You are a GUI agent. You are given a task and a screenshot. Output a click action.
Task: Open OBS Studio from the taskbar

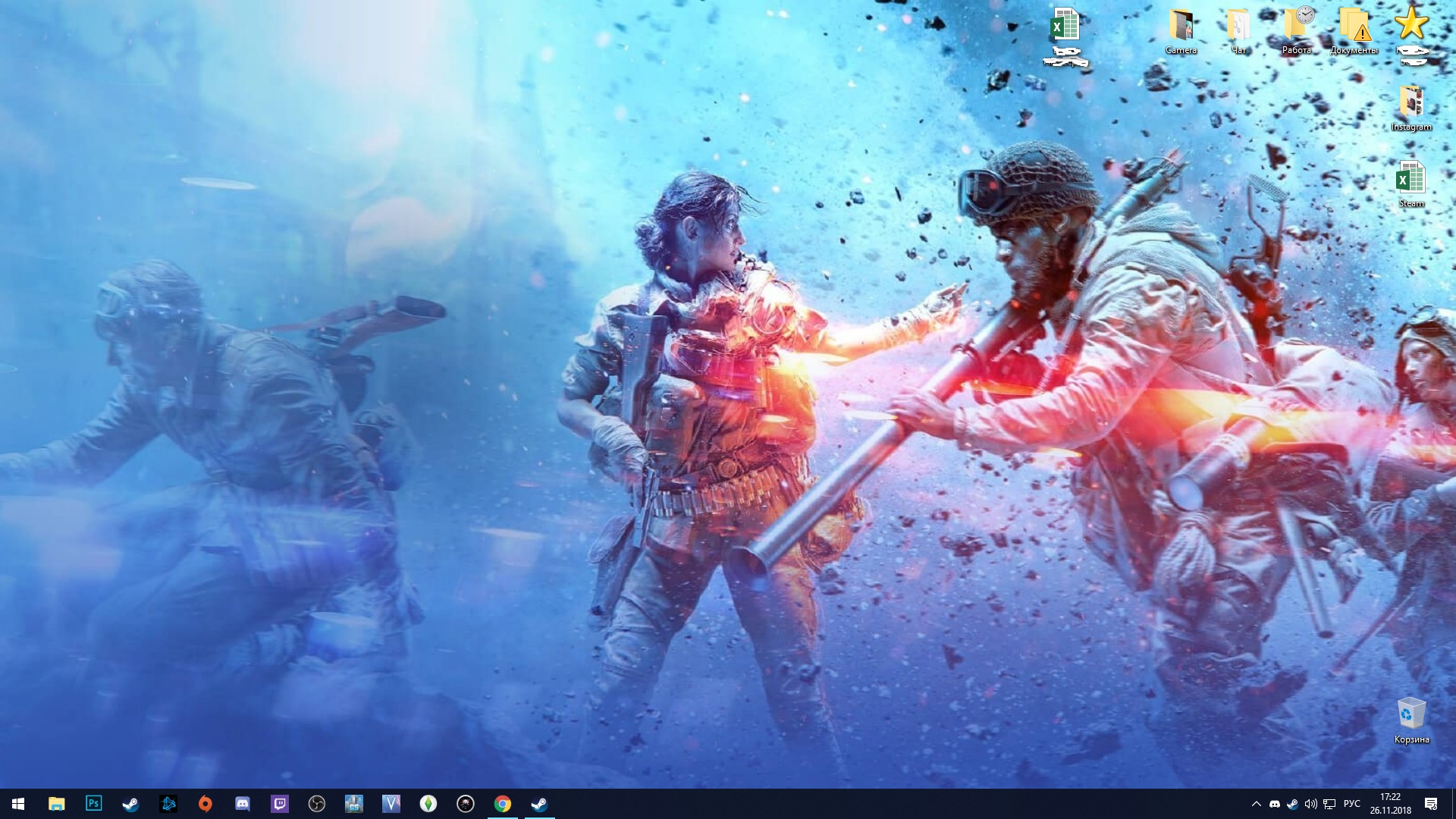tap(317, 804)
